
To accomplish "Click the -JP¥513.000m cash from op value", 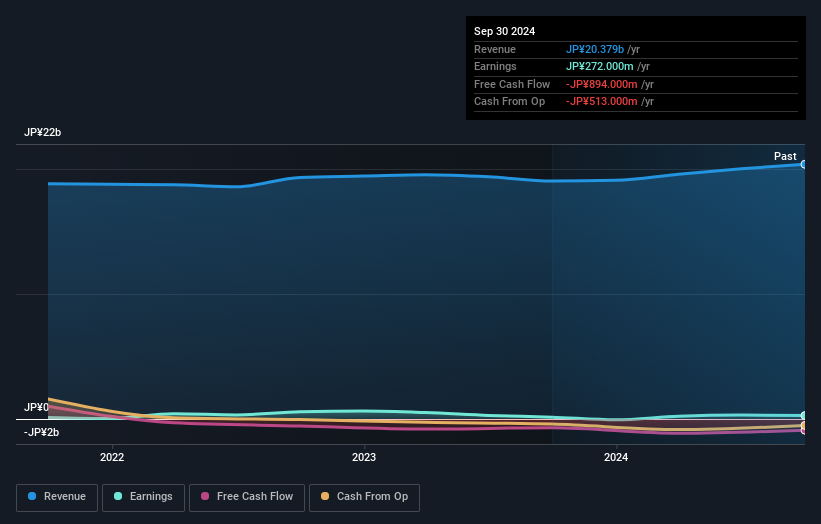I will (x=602, y=102).
